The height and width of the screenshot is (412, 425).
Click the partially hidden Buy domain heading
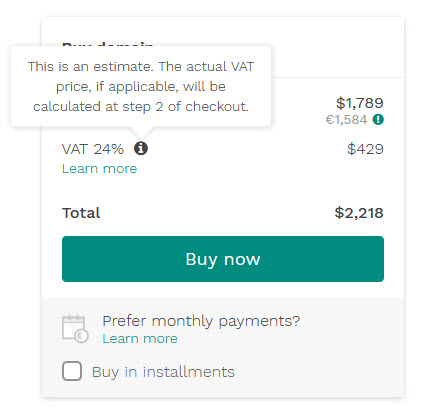coord(107,44)
